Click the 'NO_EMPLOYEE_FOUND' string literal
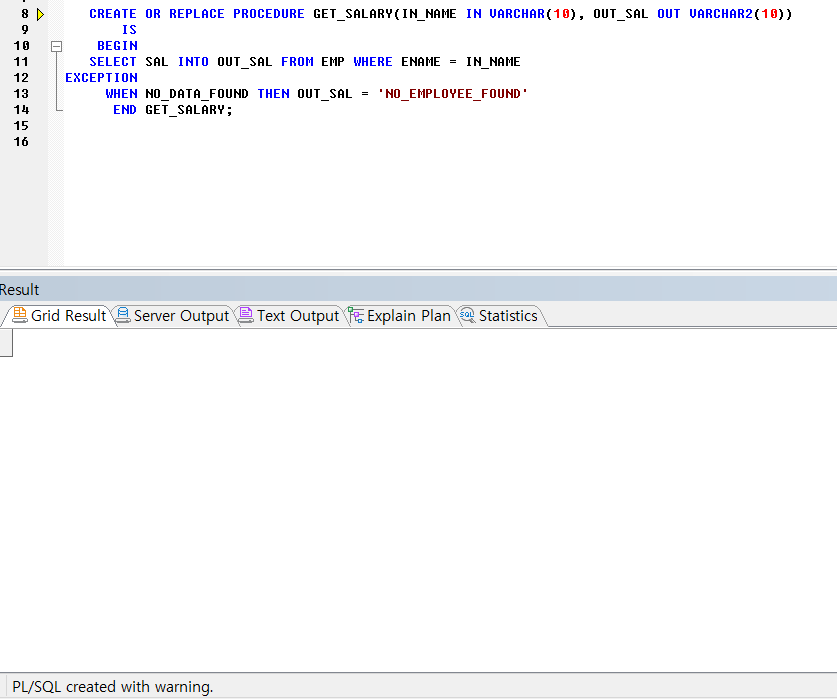This screenshot has height=699, width=837. (x=453, y=94)
